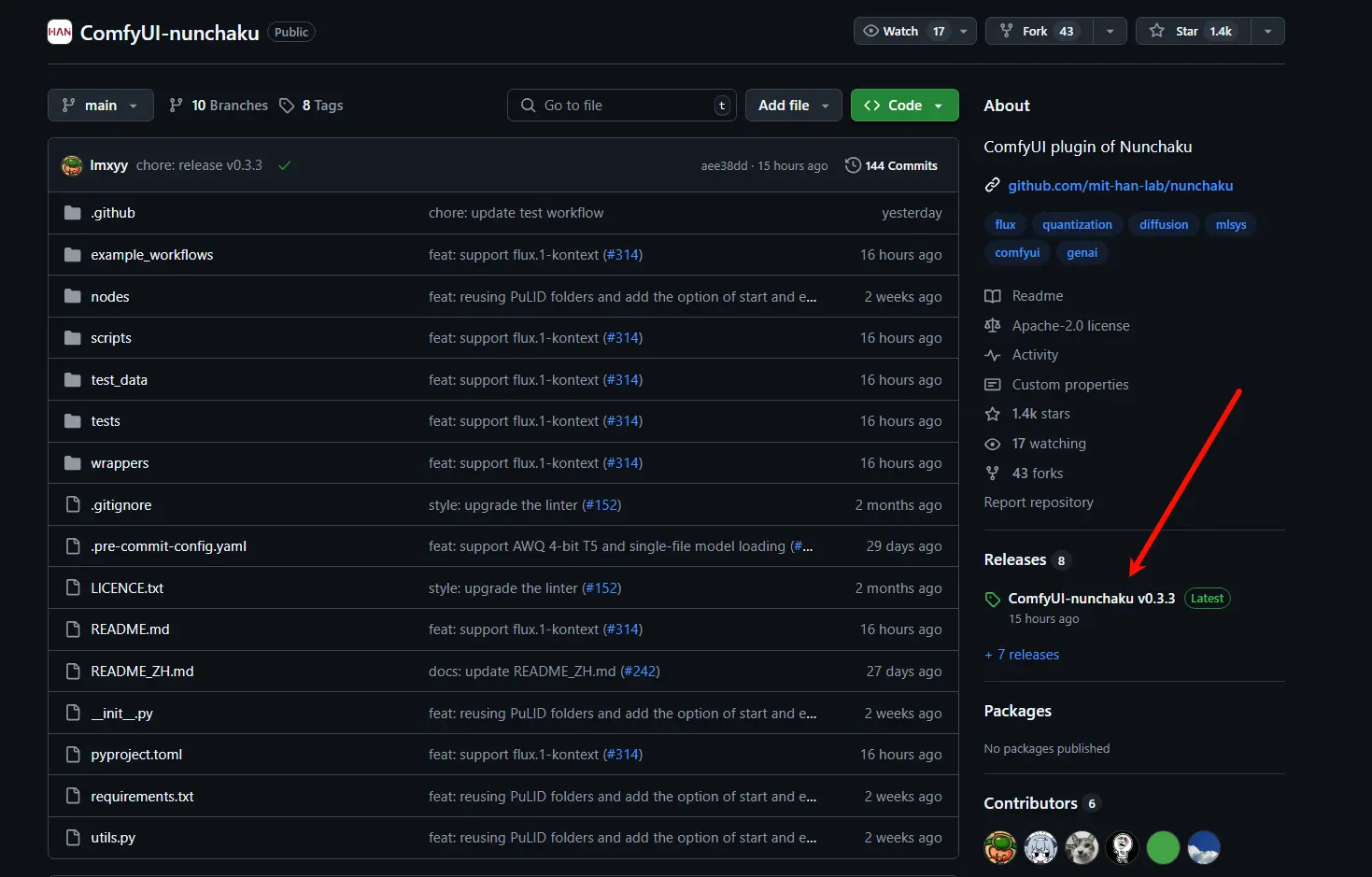Click the Report repository link

1038,502
